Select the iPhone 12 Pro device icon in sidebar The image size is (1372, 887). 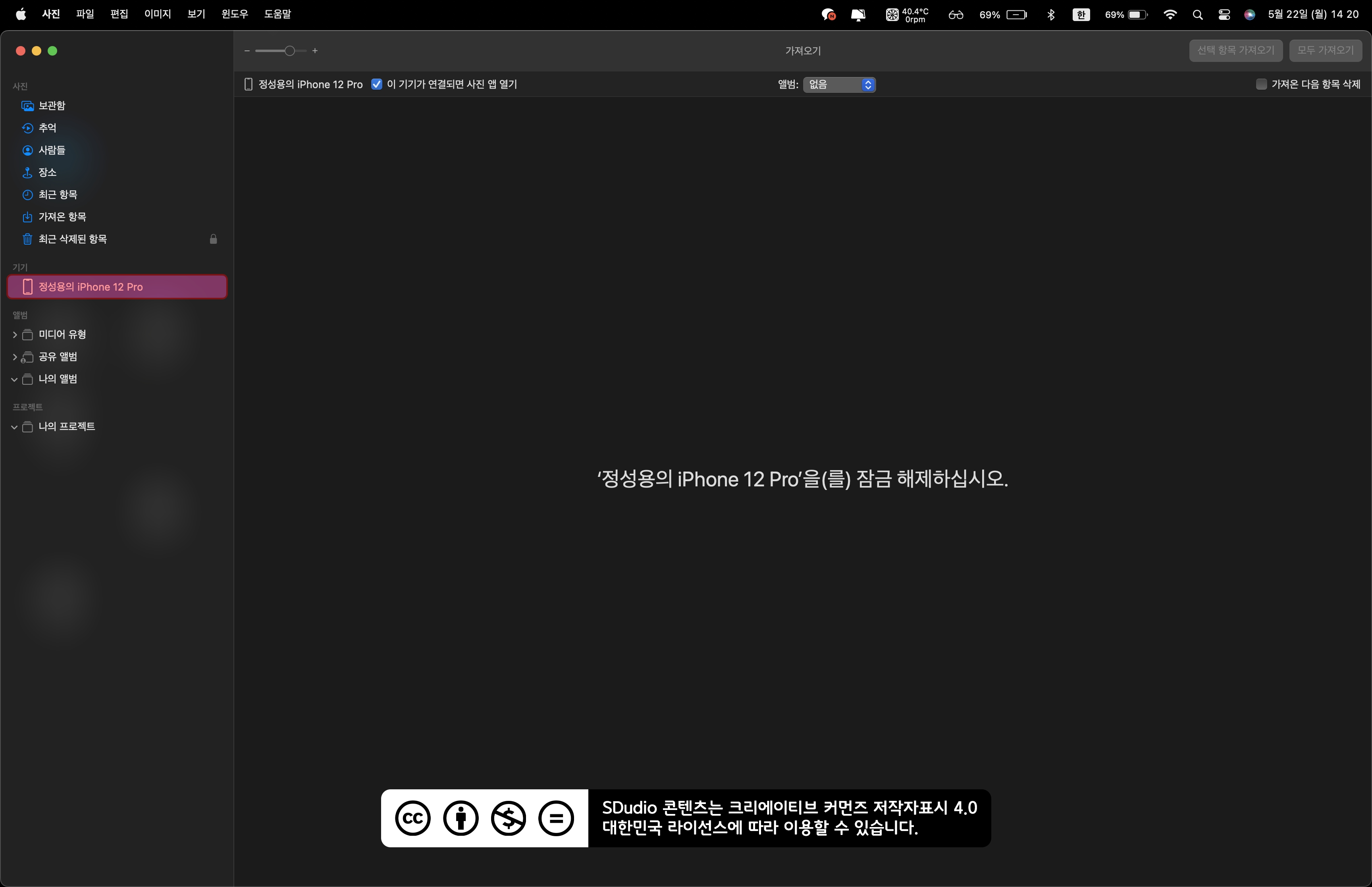[27, 287]
